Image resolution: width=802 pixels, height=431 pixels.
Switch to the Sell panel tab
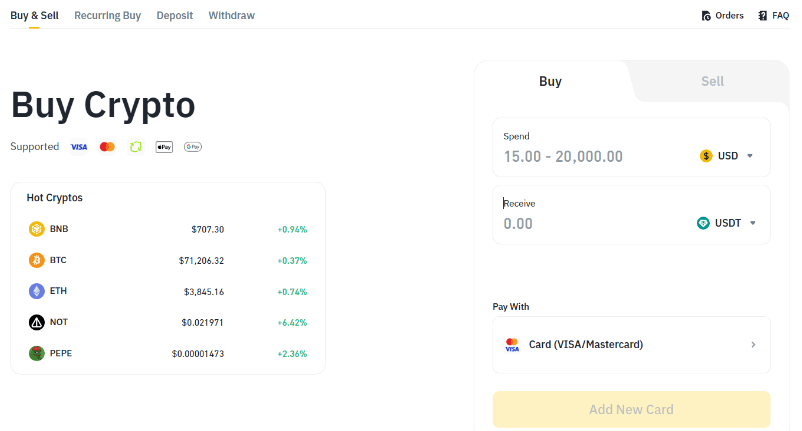click(712, 81)
